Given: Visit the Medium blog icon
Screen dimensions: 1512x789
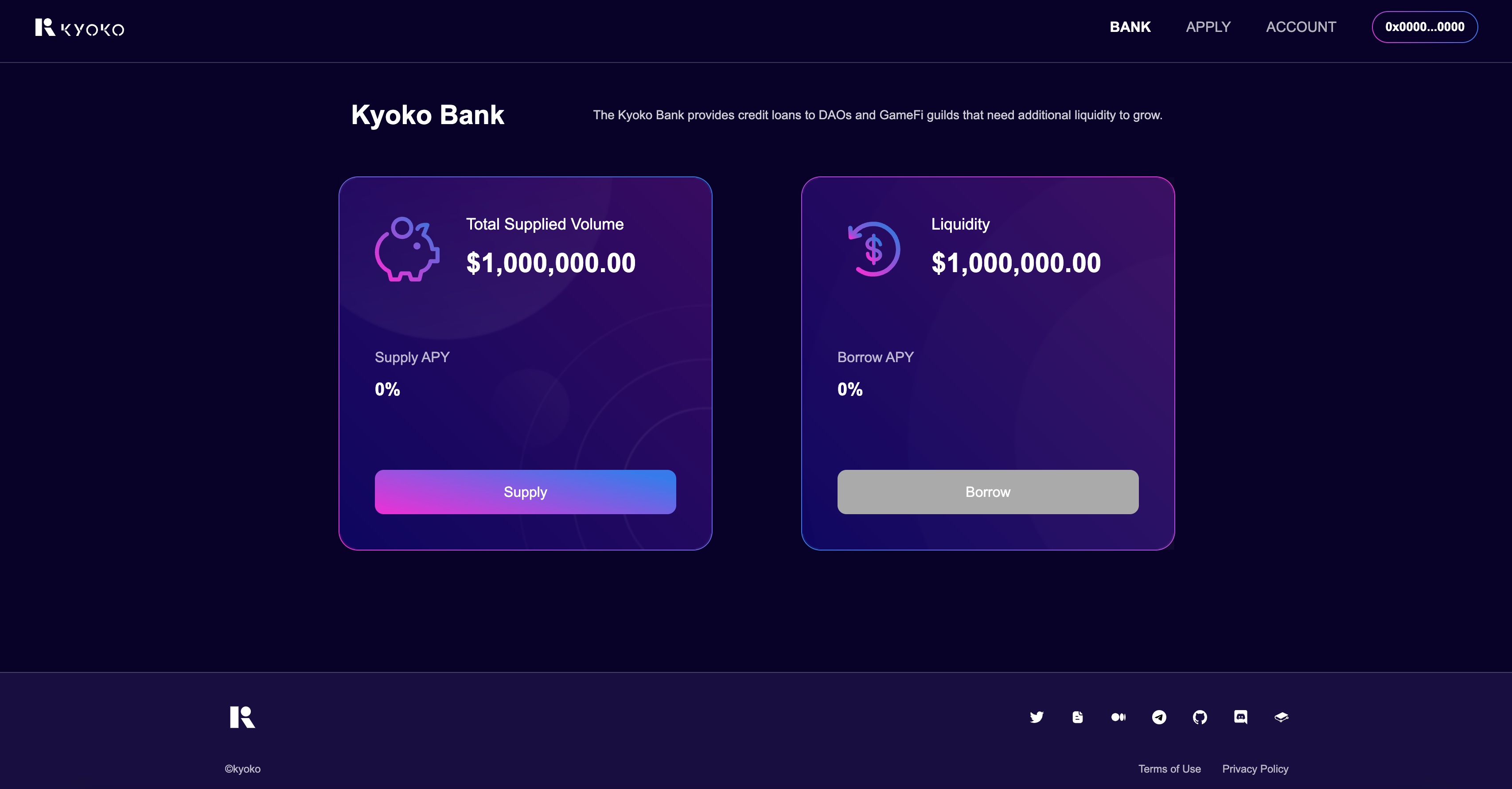Looking at the screenshot, I should [1118, 717].
